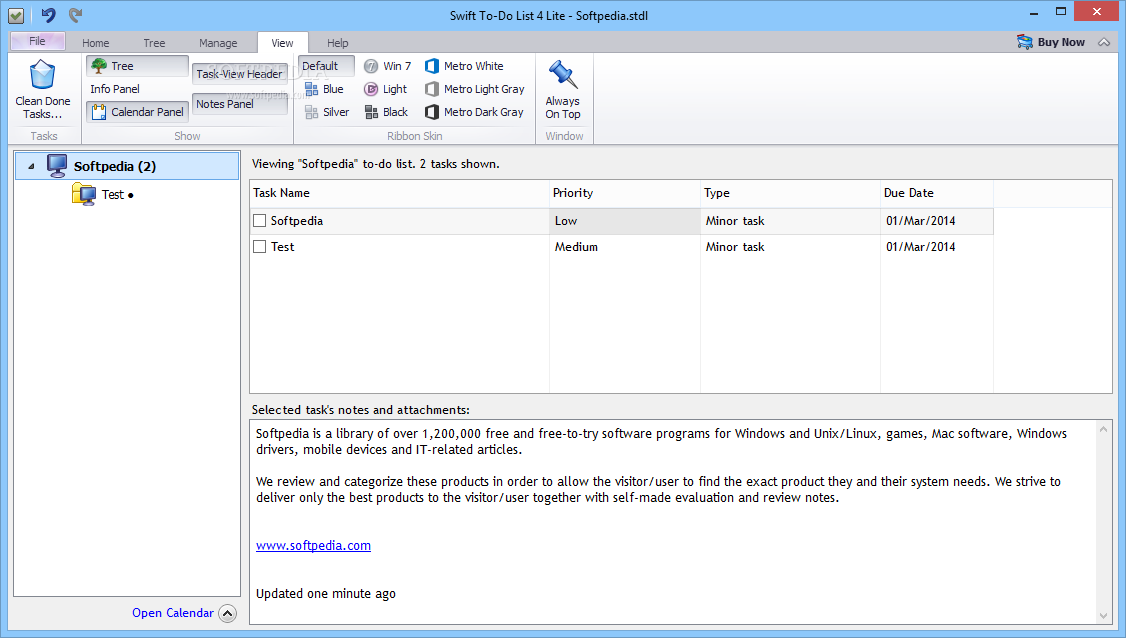Sort by Due Date column header
1126x638 pixels.
click(936, 193)
